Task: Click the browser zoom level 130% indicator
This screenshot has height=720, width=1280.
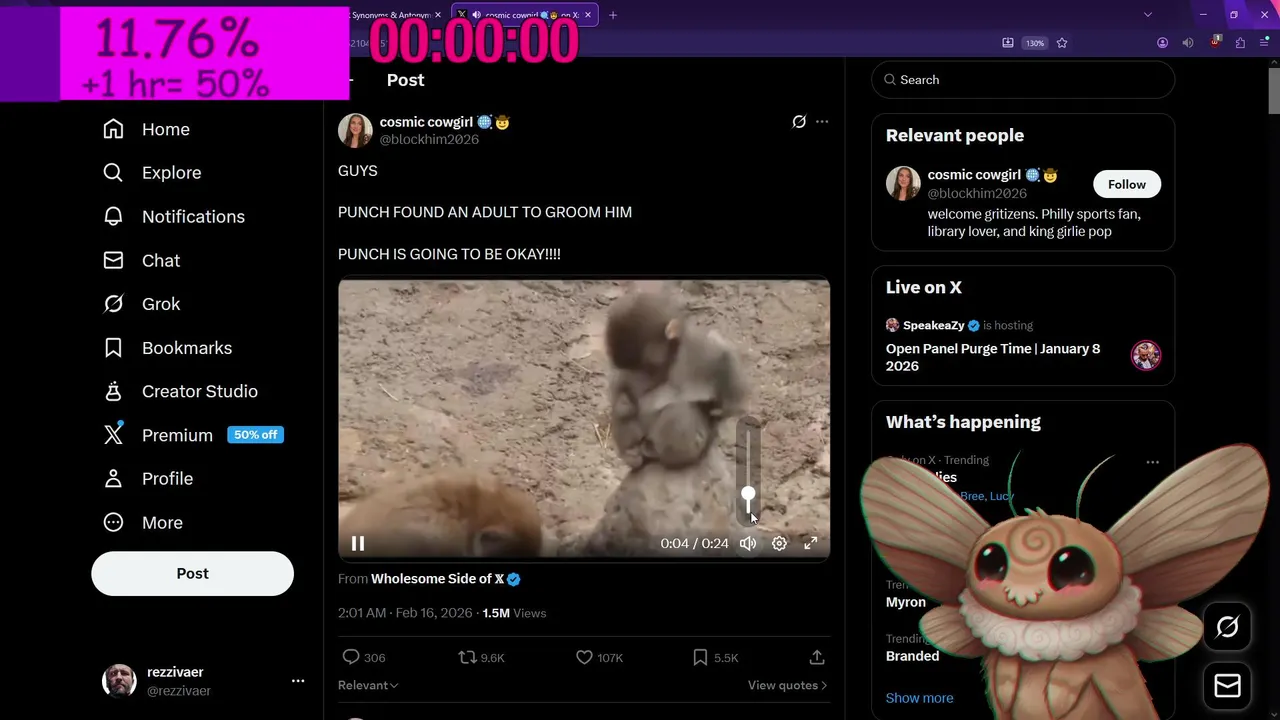Action: pos(1035,43)
